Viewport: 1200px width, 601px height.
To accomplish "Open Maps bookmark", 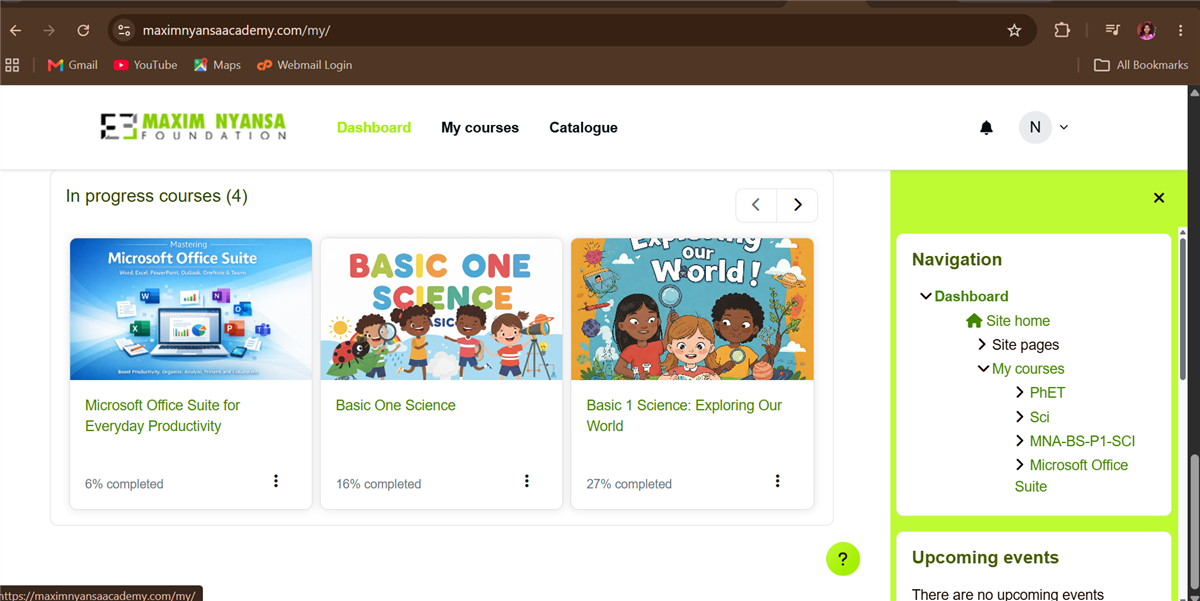I will 217,65.
